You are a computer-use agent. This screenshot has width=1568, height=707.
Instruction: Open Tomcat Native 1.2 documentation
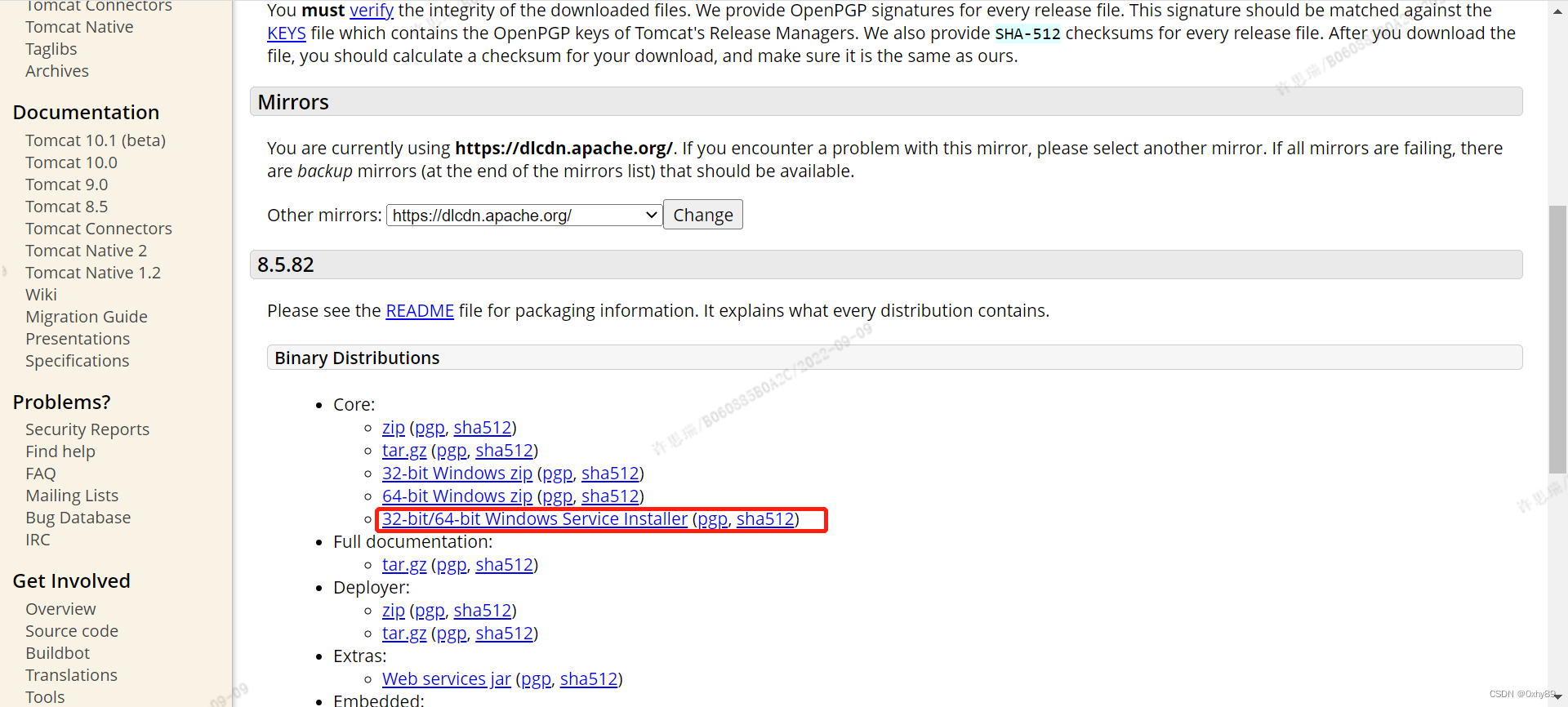pyautogui.click(x=93, y=273)
